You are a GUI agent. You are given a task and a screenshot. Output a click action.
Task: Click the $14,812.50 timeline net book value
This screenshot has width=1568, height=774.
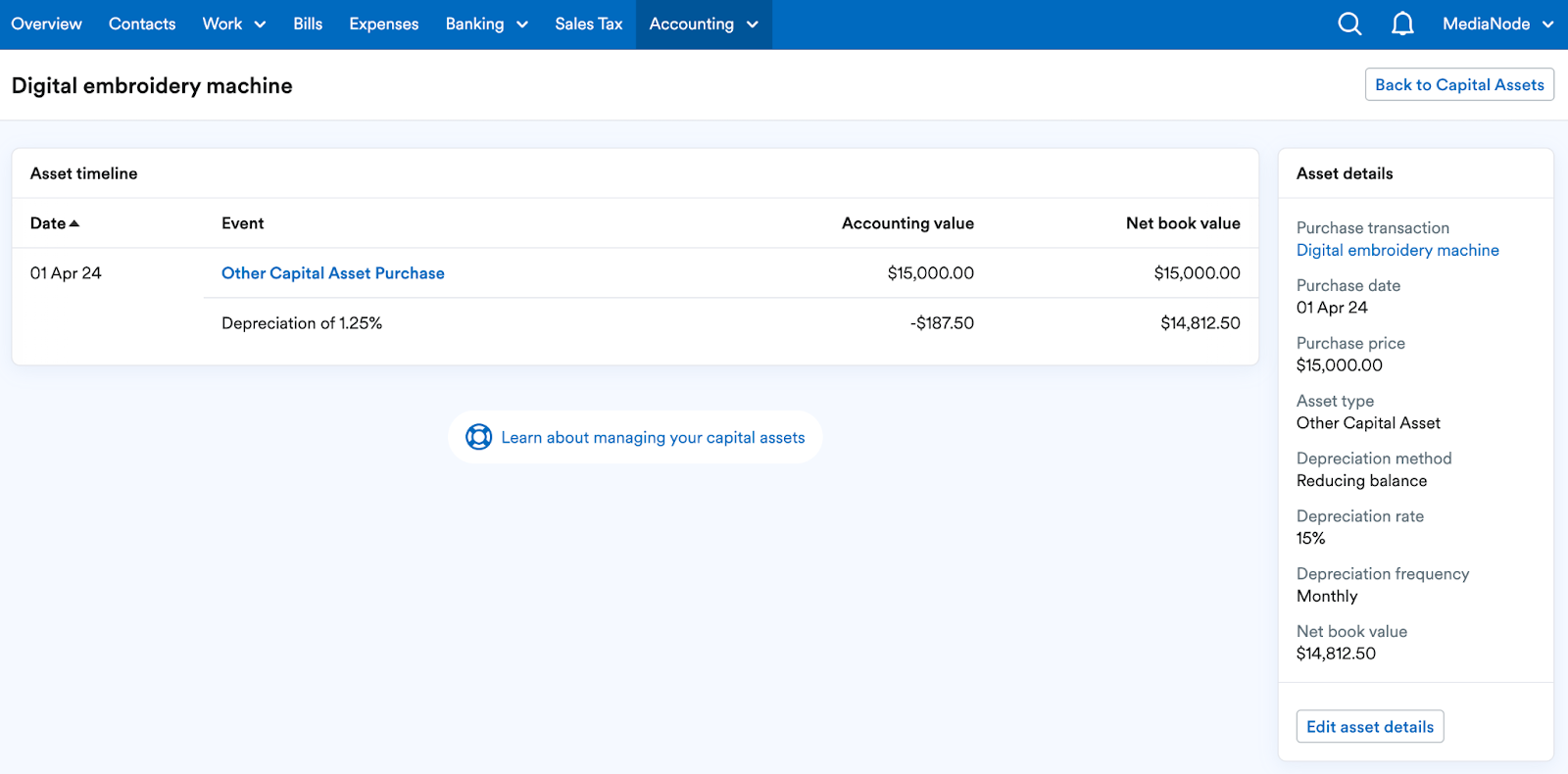tap(1200, 323)
